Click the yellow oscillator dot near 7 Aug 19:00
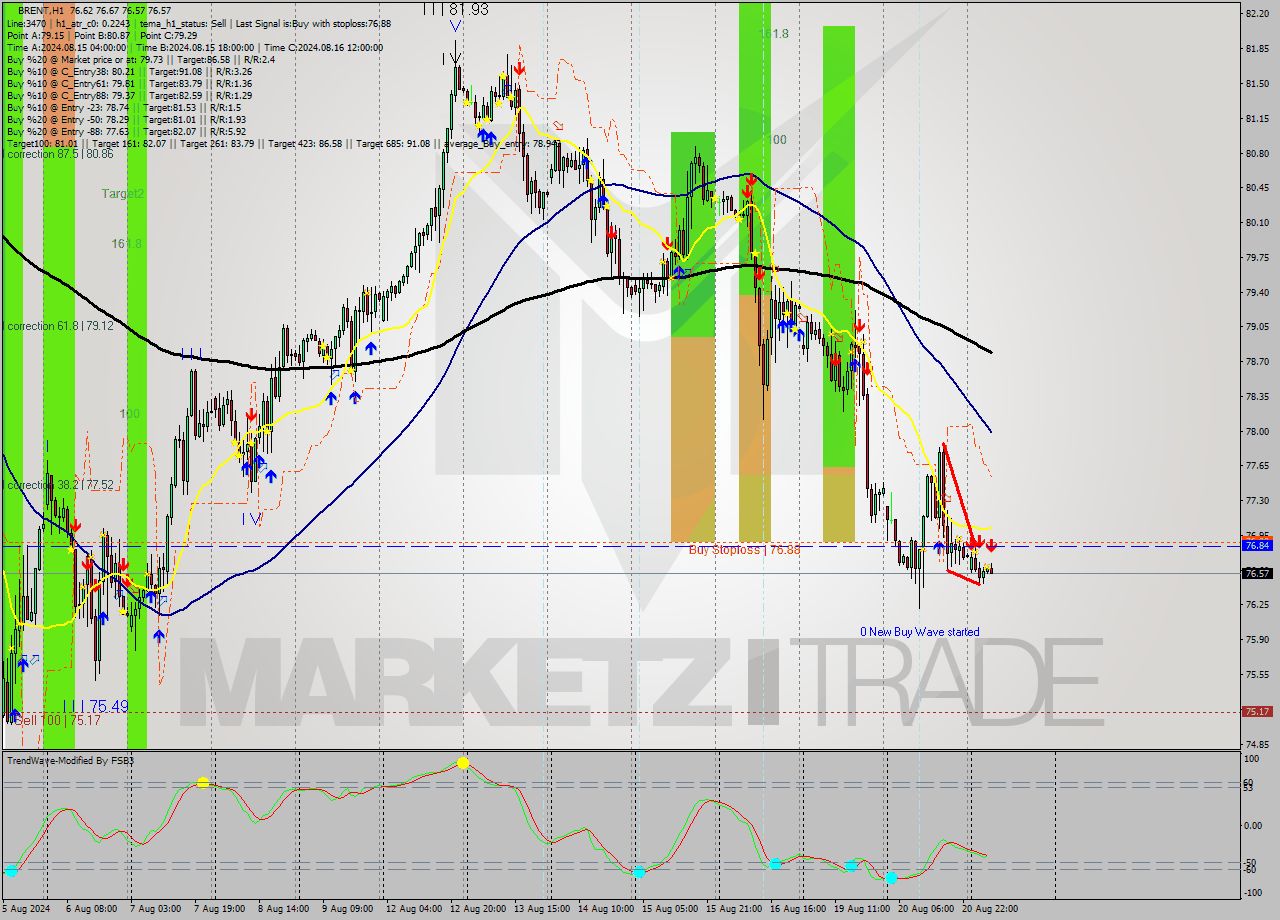 [x=203, y=782]
